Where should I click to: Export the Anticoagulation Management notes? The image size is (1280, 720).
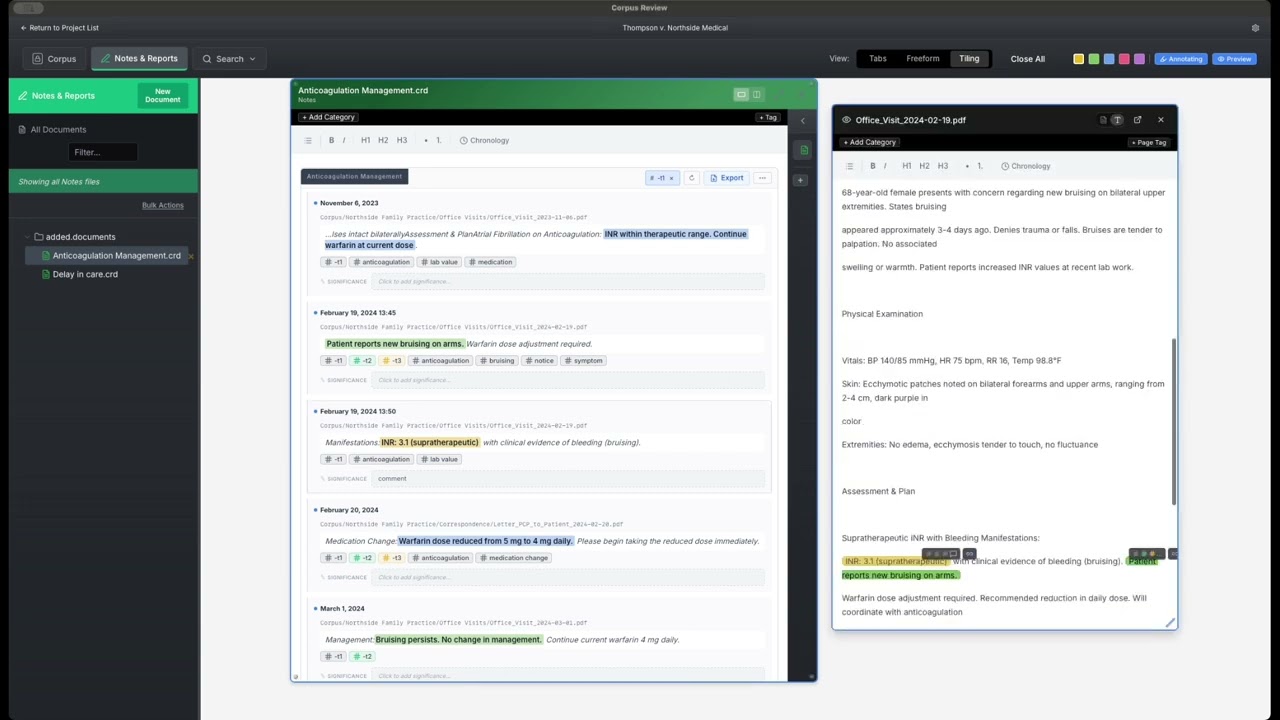[727, 178]
